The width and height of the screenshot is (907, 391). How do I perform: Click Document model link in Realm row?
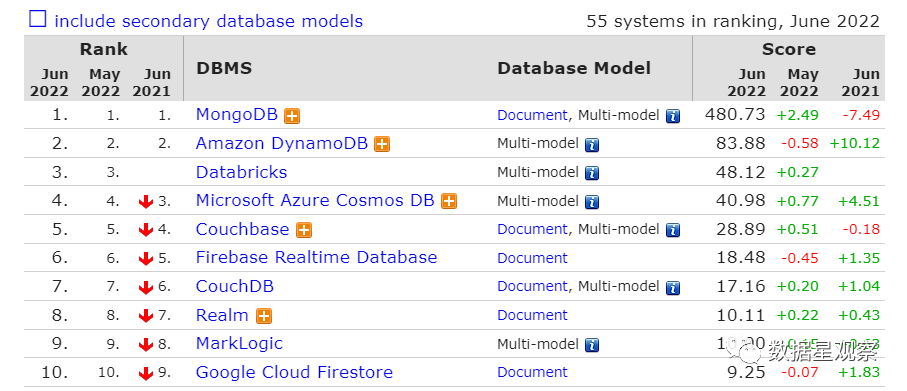click(x=532, y=315)
